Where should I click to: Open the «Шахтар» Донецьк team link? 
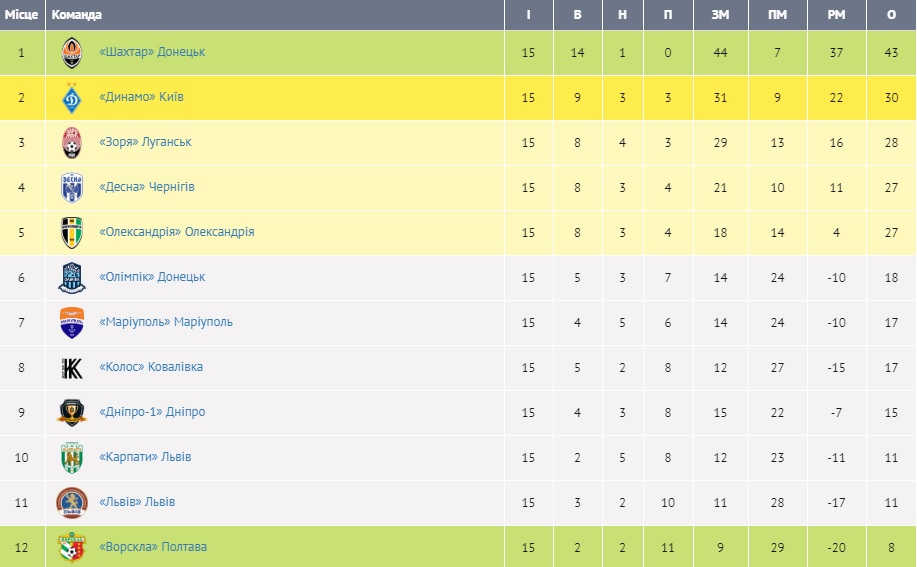pos(152,52)
